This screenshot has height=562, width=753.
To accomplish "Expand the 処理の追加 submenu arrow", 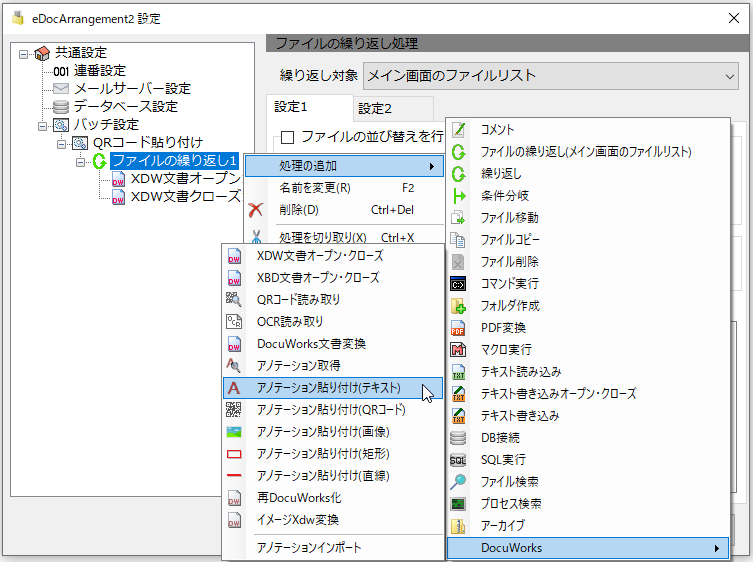I will pos(432,166).
